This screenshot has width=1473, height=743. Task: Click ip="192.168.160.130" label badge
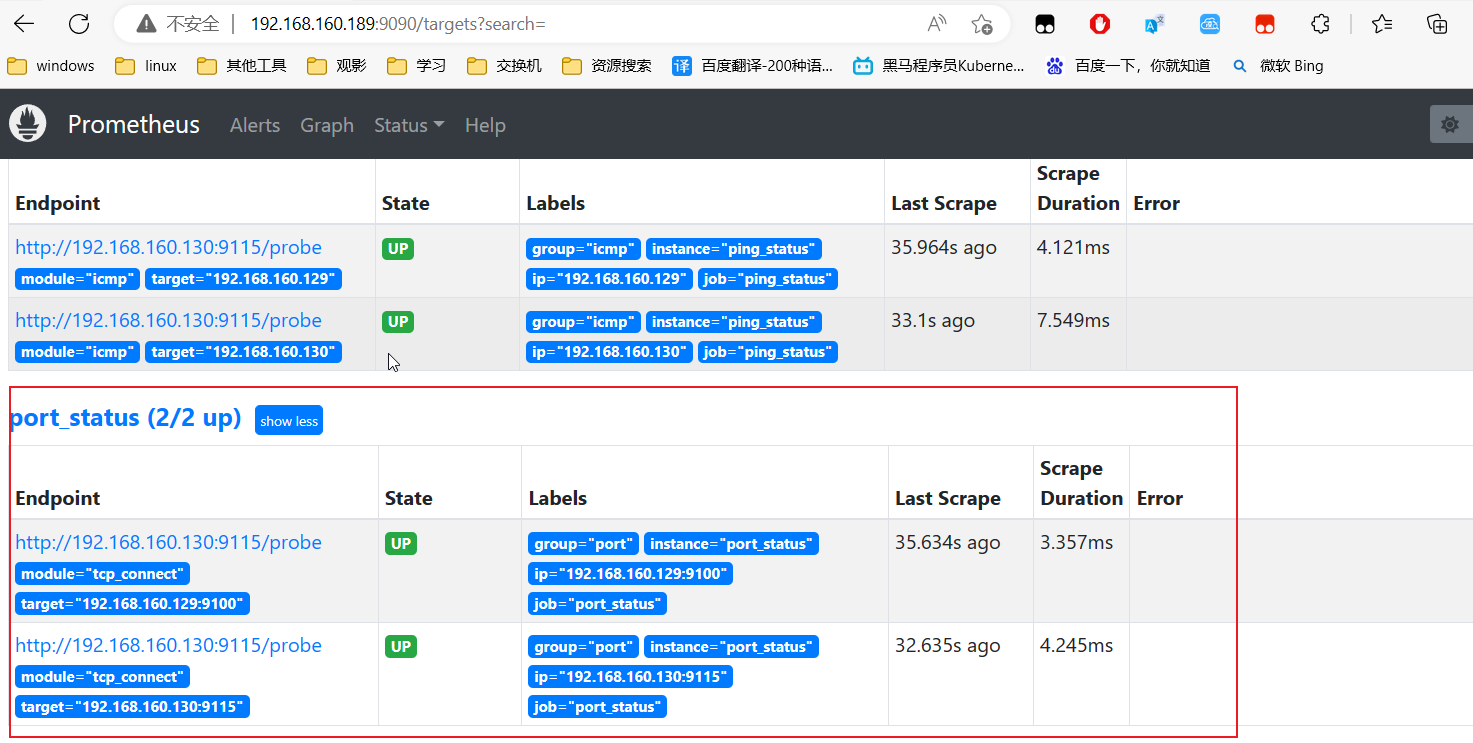coord(609,352)
